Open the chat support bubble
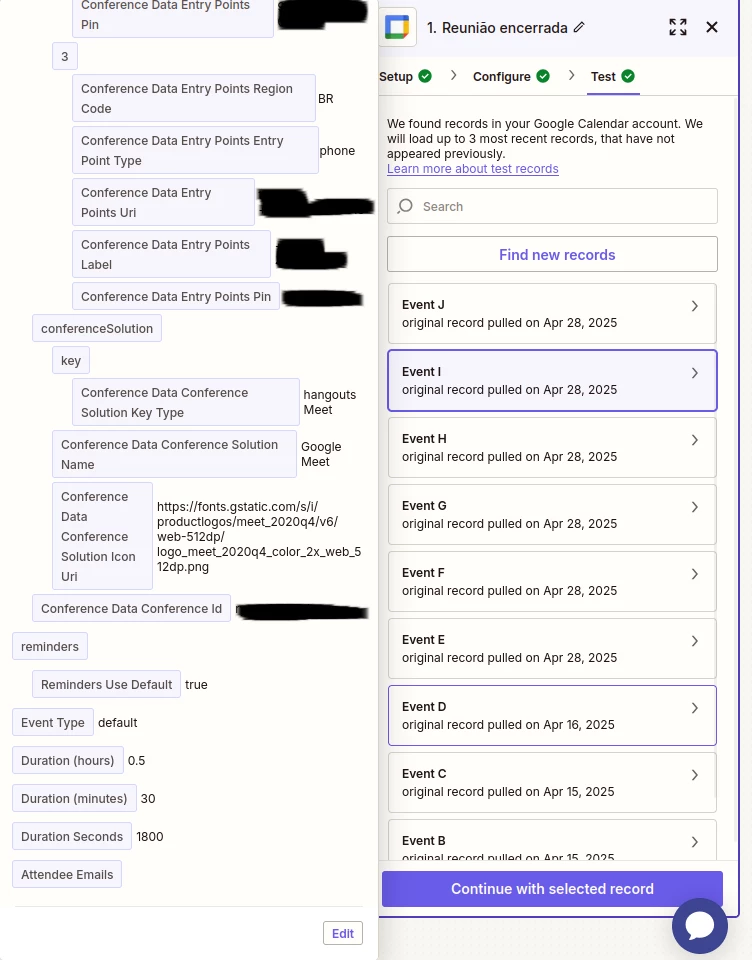 699,925
